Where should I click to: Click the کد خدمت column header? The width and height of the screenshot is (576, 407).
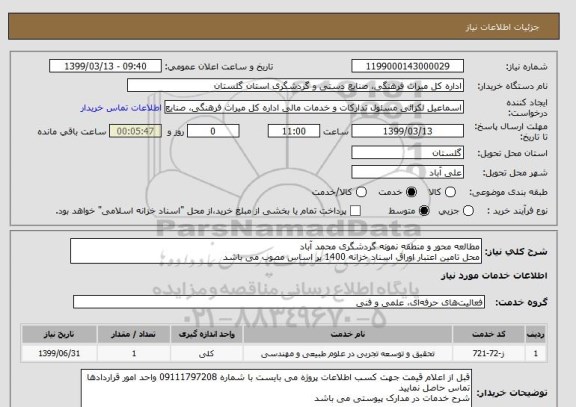point(489,334)
